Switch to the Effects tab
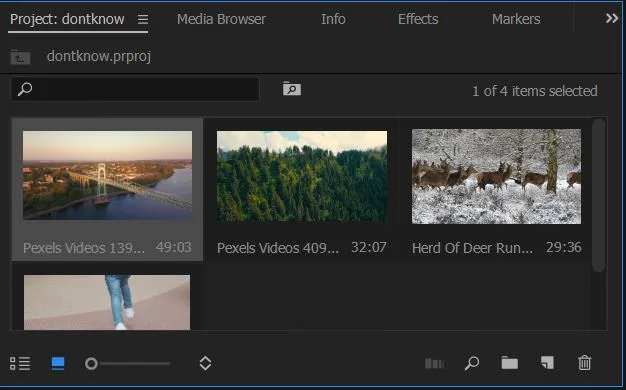Viewport: 626px width, 390px height. (418, 19)
